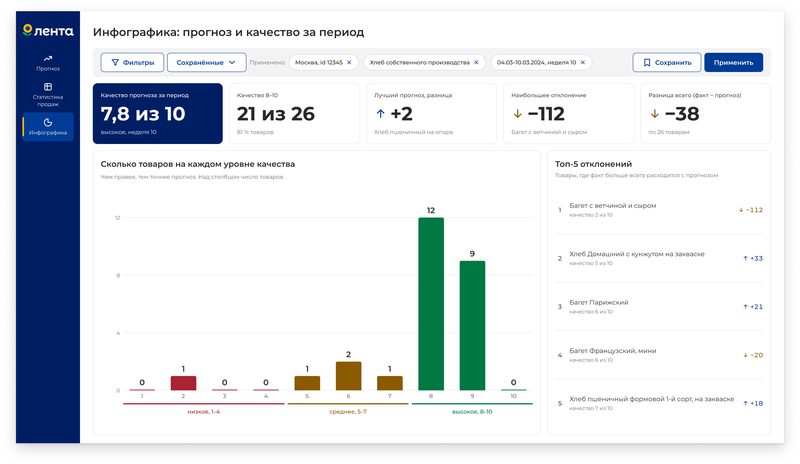800x464 pixels.
Task: Click the −20 deviation value
Action: click(753, 355)
